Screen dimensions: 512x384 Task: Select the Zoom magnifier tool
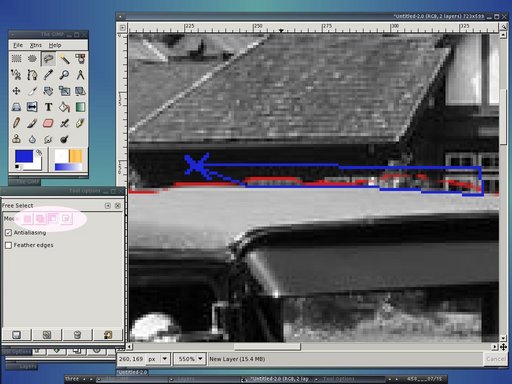coord(64,75)
